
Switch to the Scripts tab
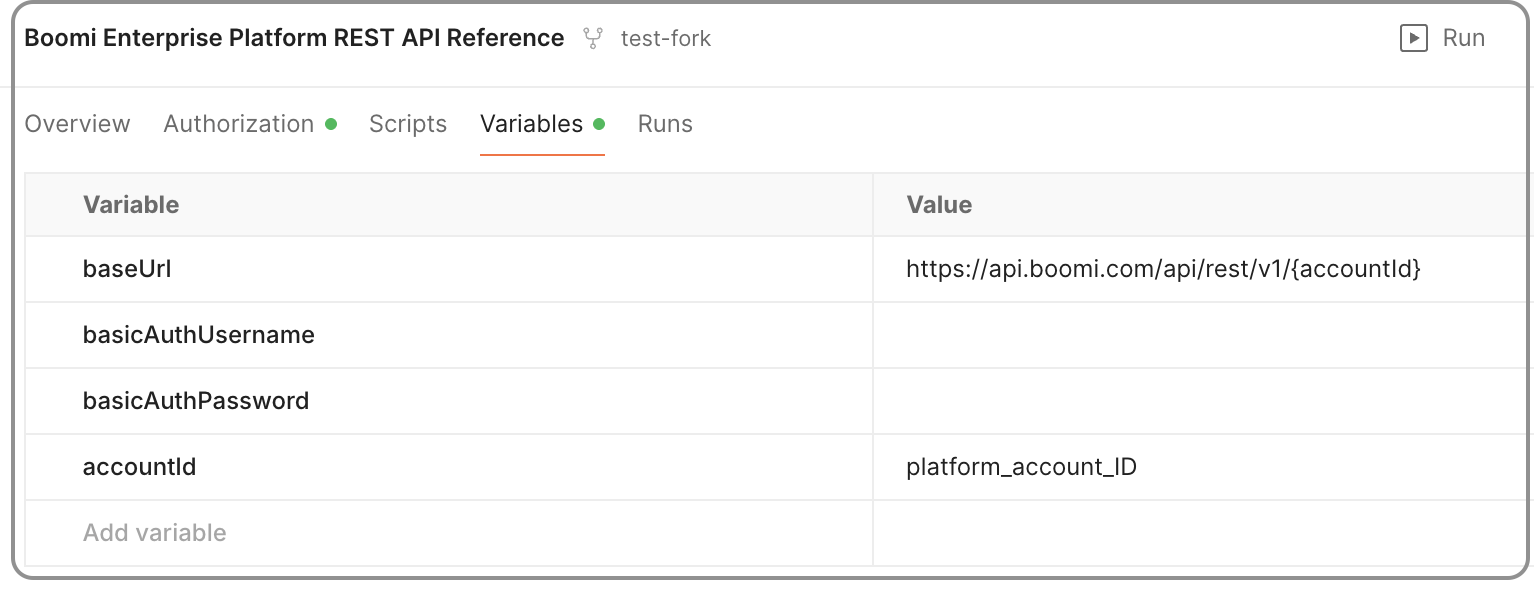coord(407,123)
